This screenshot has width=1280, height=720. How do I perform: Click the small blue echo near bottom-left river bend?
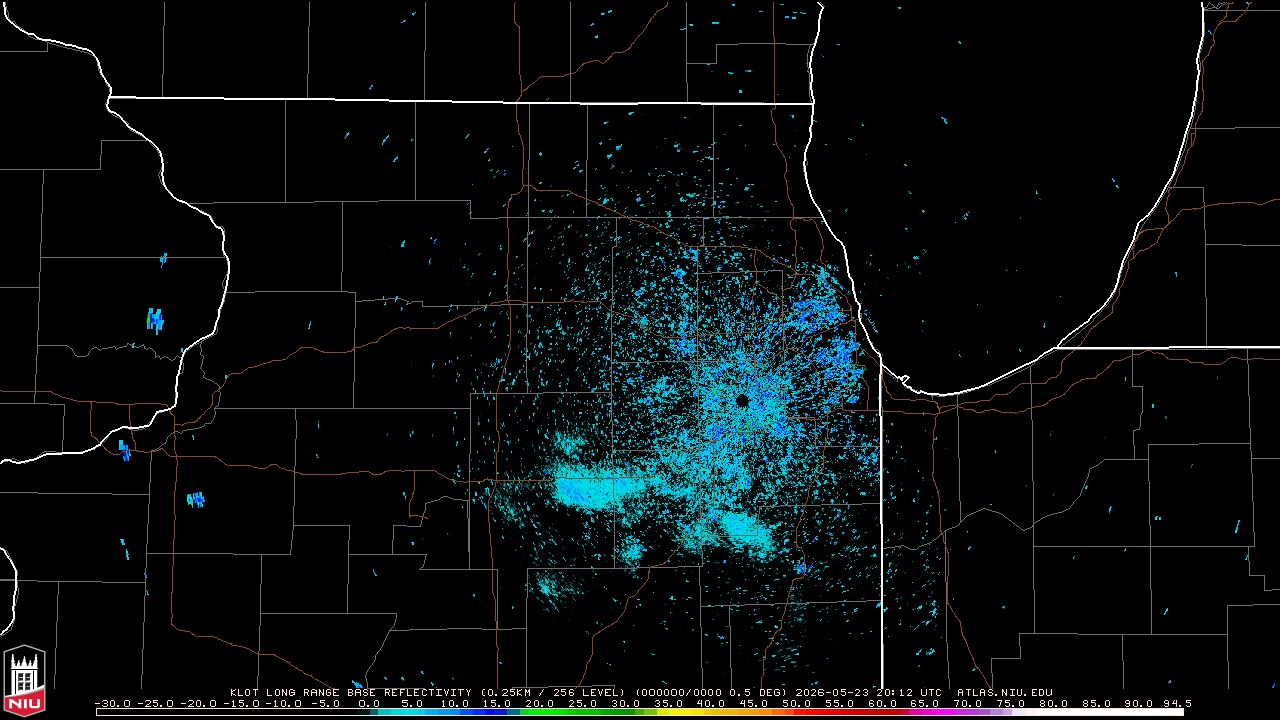point(124,450)
